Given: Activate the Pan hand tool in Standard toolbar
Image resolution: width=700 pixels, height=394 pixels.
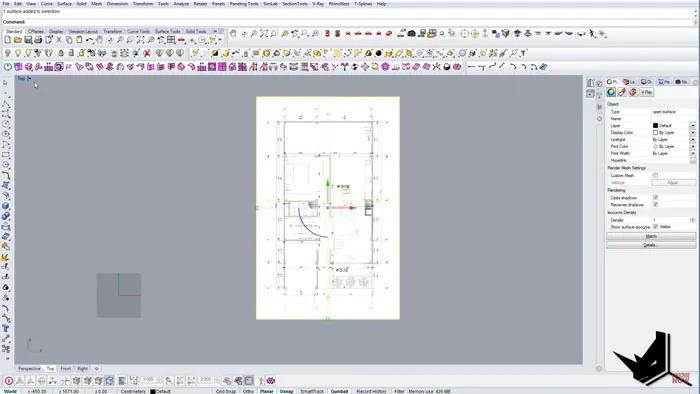Looking at the screenshot, I should pos(100,40).
